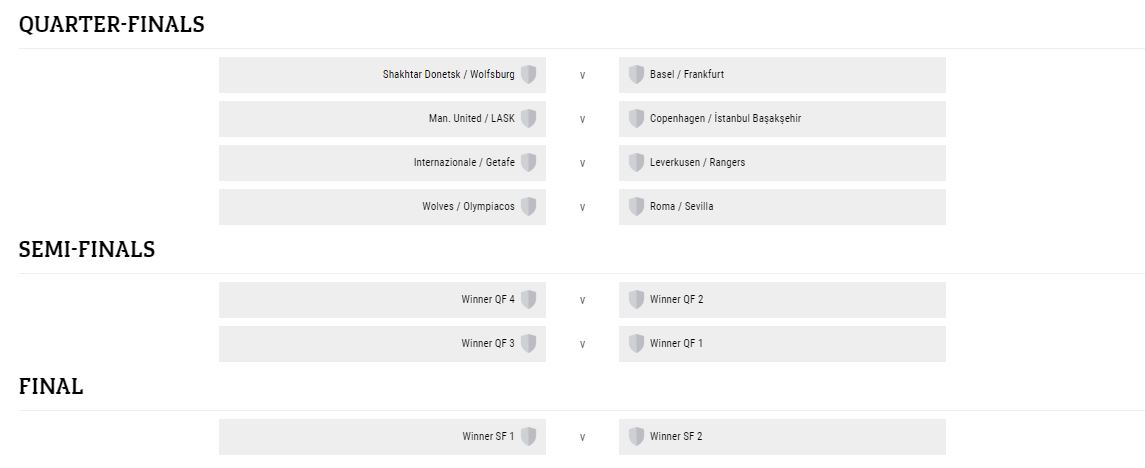The image size is (1145, 468).
Task: Click the crest icon next to Man. United / LASK
Action: [x=528, y=118]
